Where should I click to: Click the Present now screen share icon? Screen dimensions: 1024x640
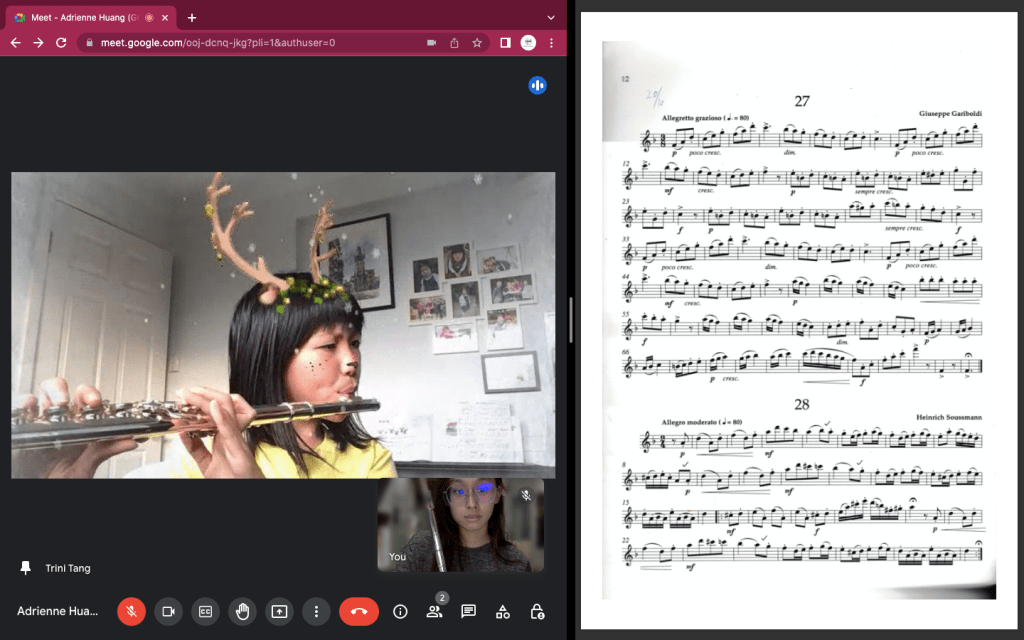279,611
